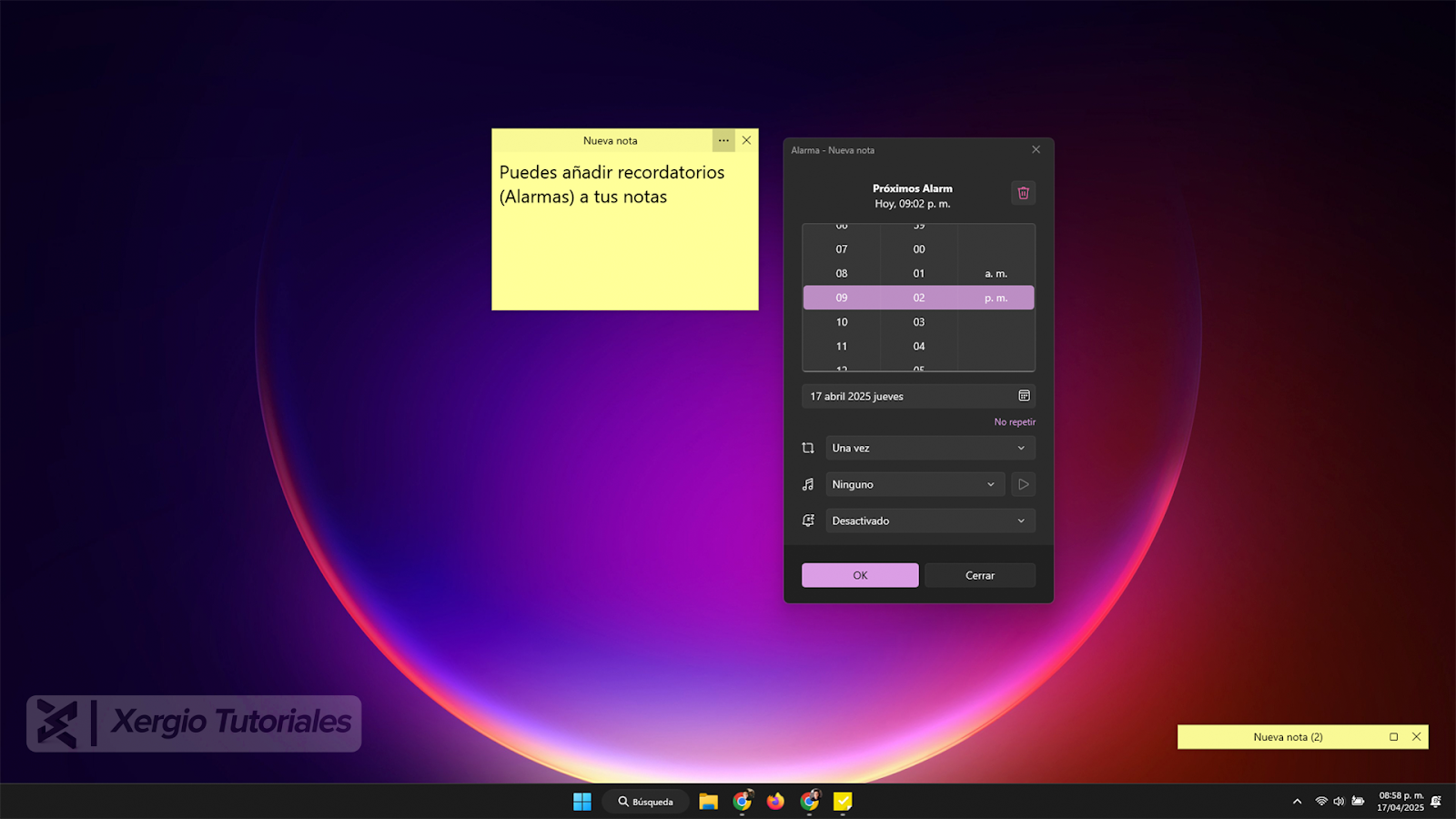Delete the alarm using the trash icon
Image resolution: width=1456 pixels, height=819 pixels.
pos(1023,193)
